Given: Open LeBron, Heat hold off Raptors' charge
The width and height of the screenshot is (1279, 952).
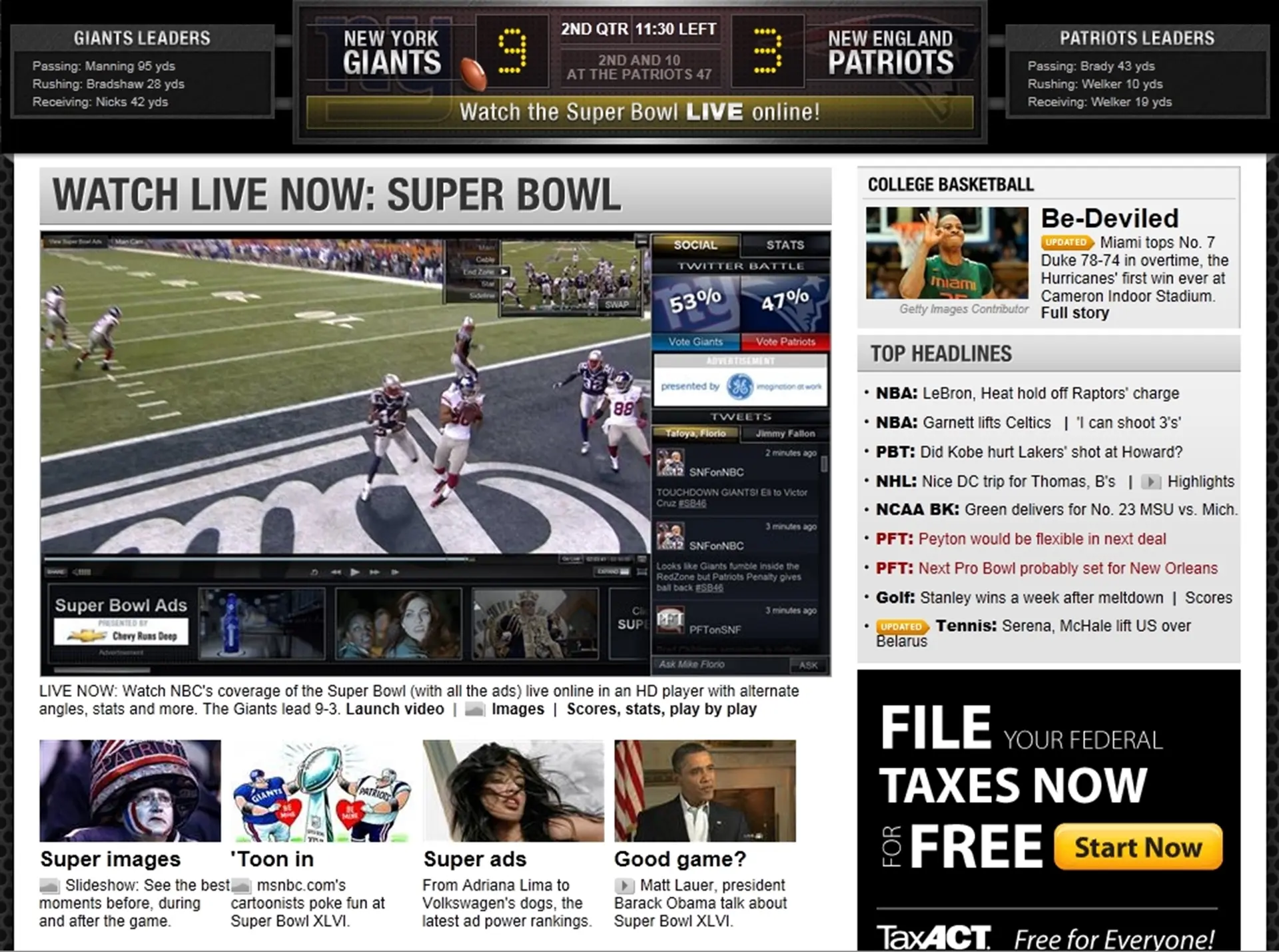Looking at the screenshot, I should point(1051,393).
